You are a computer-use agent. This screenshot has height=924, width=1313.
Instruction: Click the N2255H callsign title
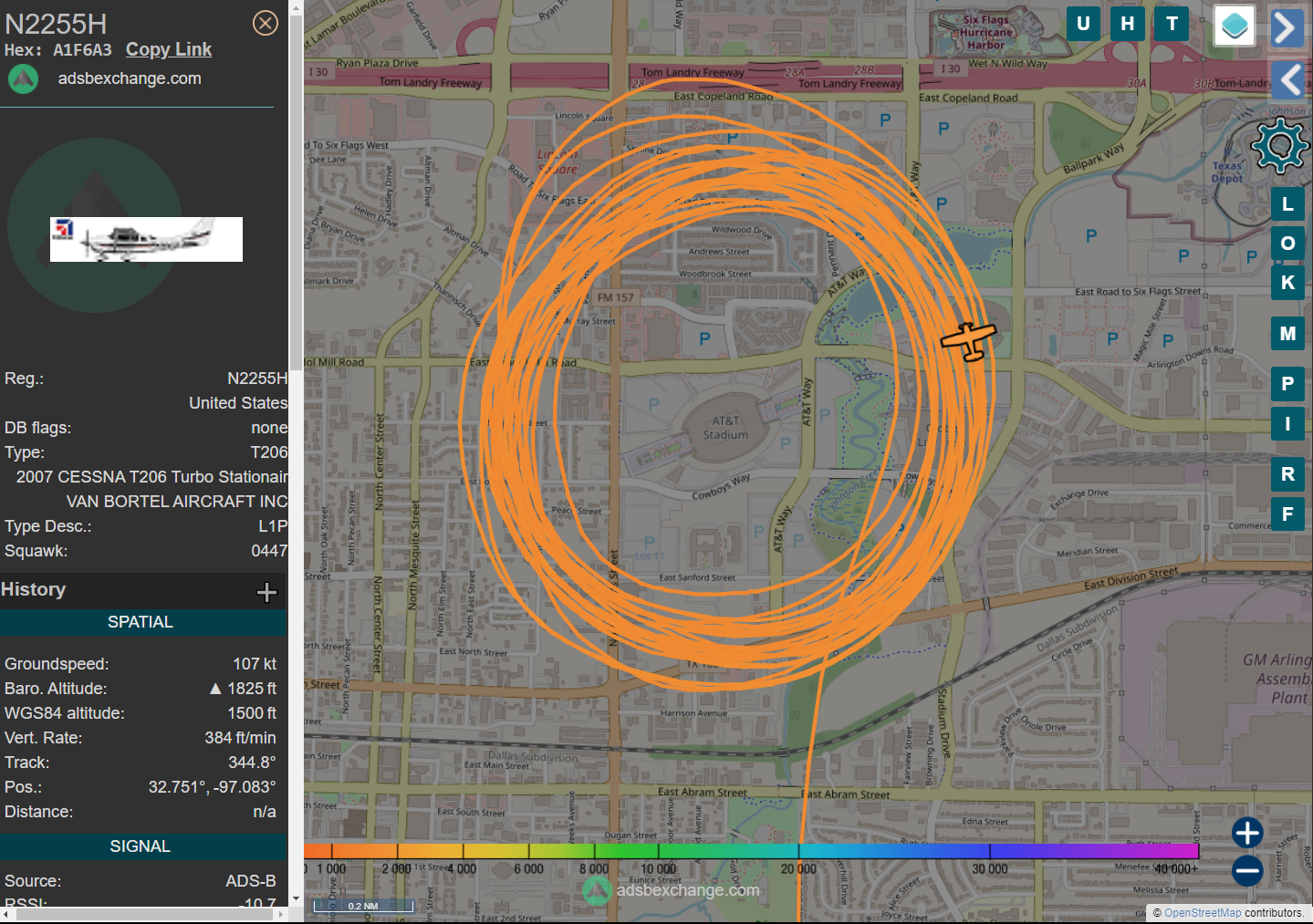point(56,24)
